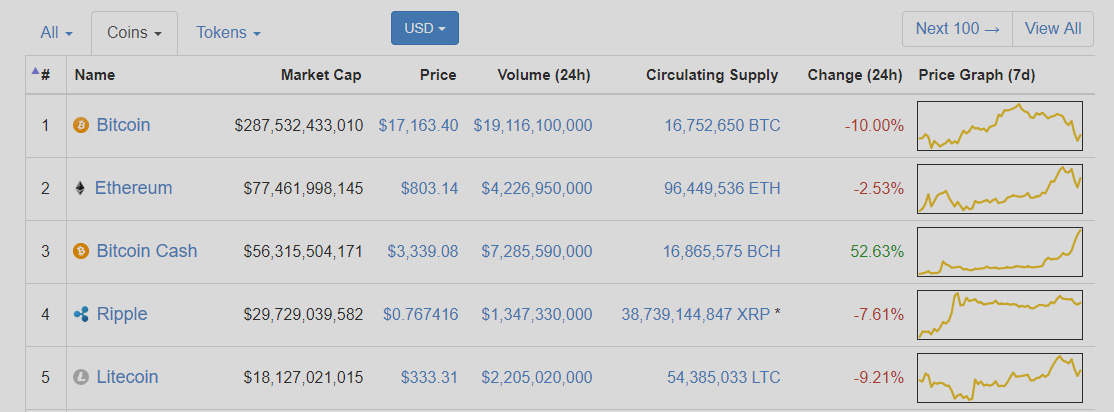This screenshot has height=412, width=1114.
Task: Click Bitcoin volume $19,116,100,000
Action: pyautogui.click(x=533, y=126)
